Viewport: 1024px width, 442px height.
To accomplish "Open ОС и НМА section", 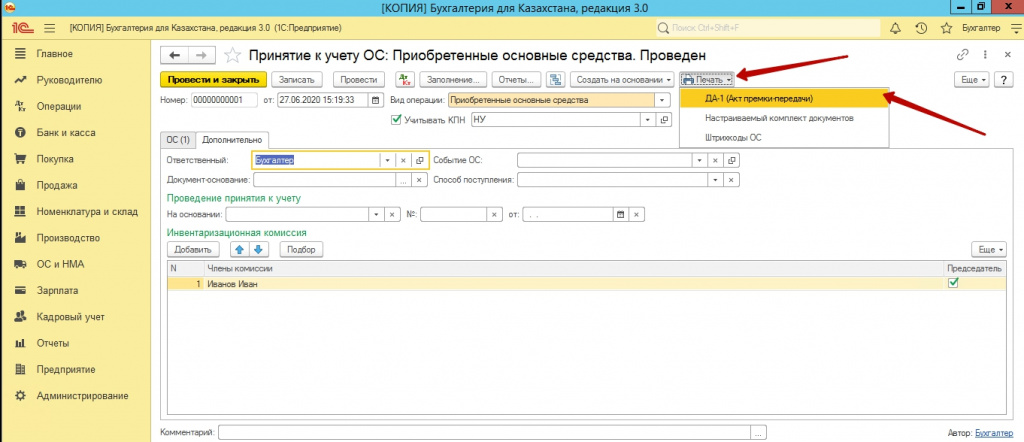I will tap(60, 264).
